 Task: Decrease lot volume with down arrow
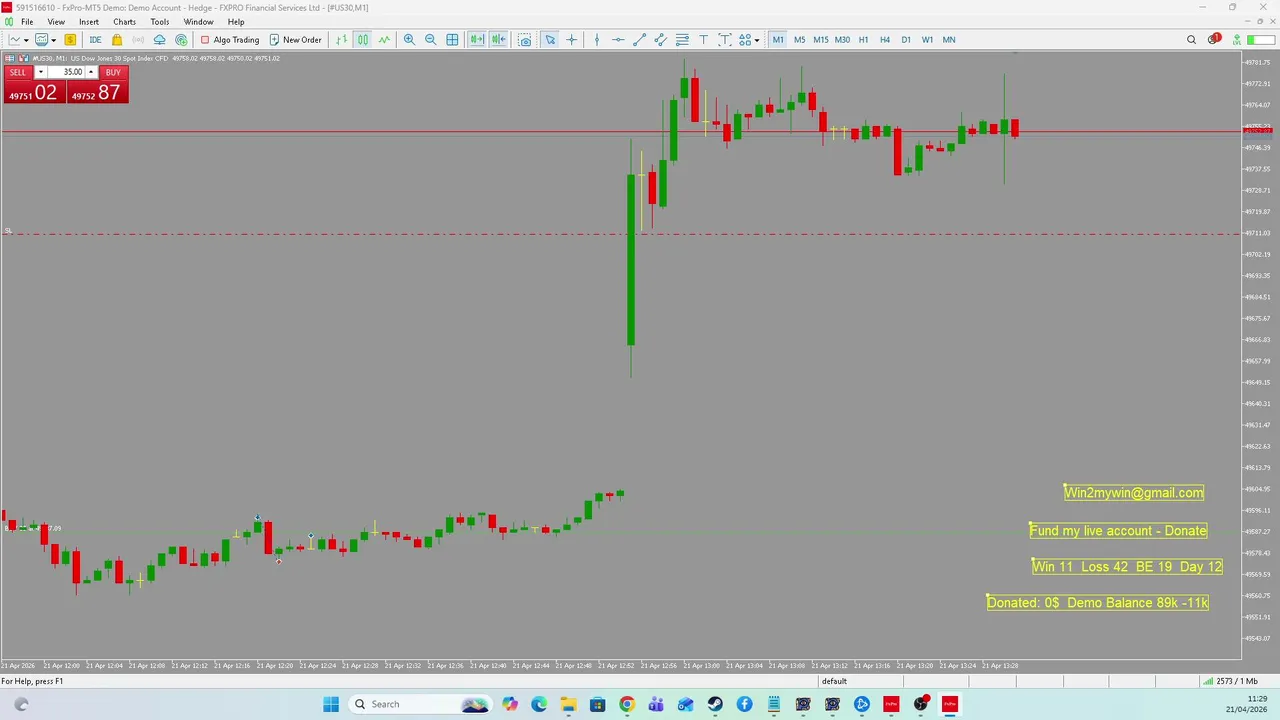click(40, 72)
